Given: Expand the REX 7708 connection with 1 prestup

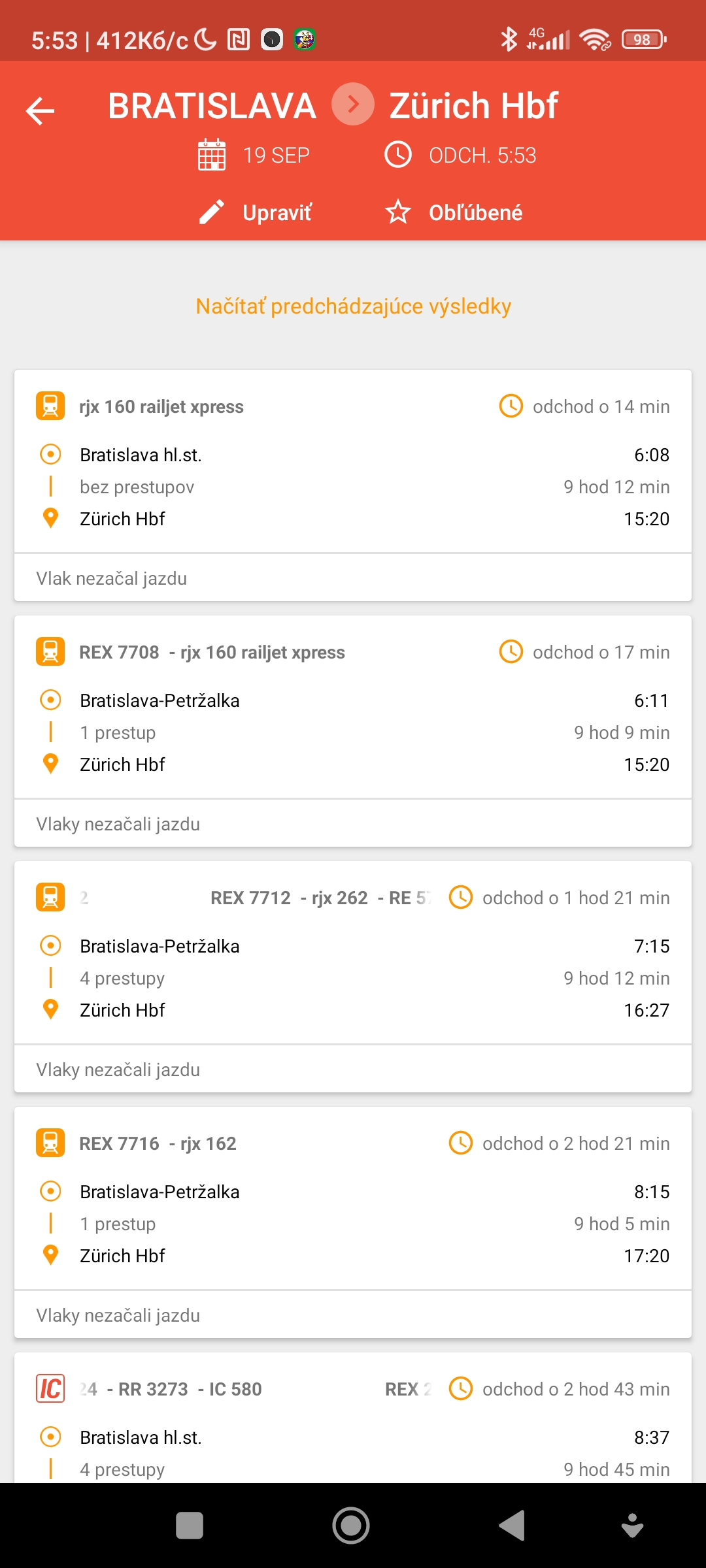Looking at the screenshot, I should click(353, 732).
